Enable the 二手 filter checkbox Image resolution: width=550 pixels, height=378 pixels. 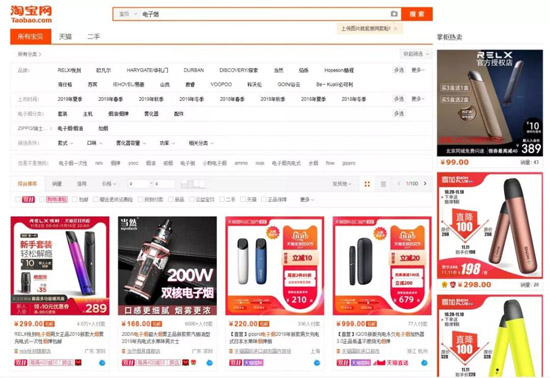tap(222, 199)
